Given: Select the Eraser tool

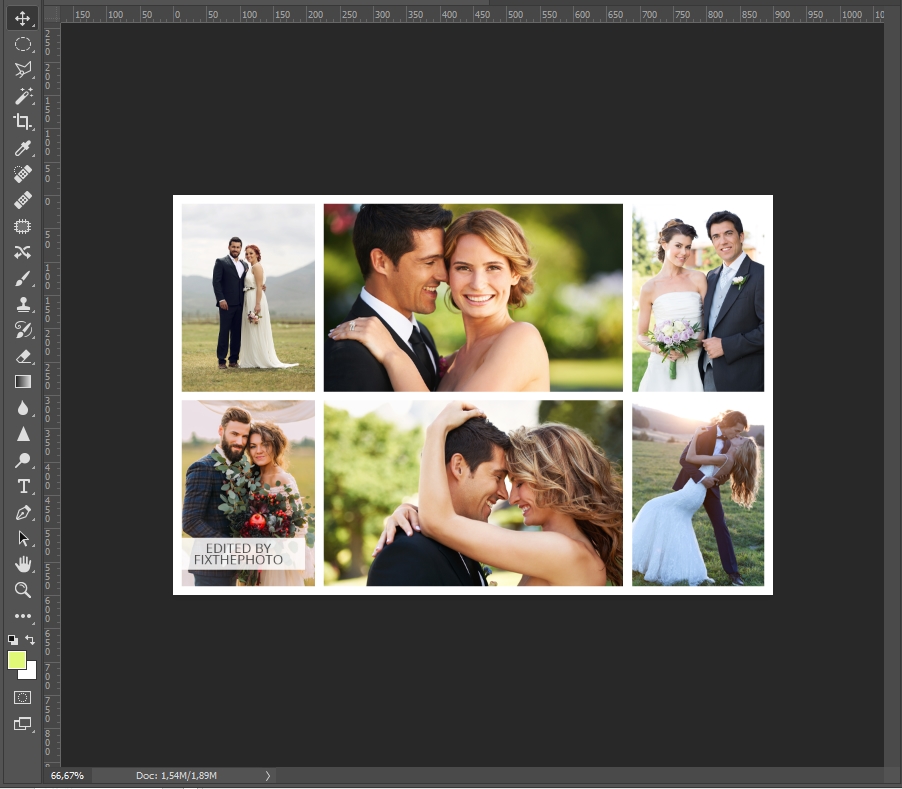Looking at the screenshot, I should point(22,356).
